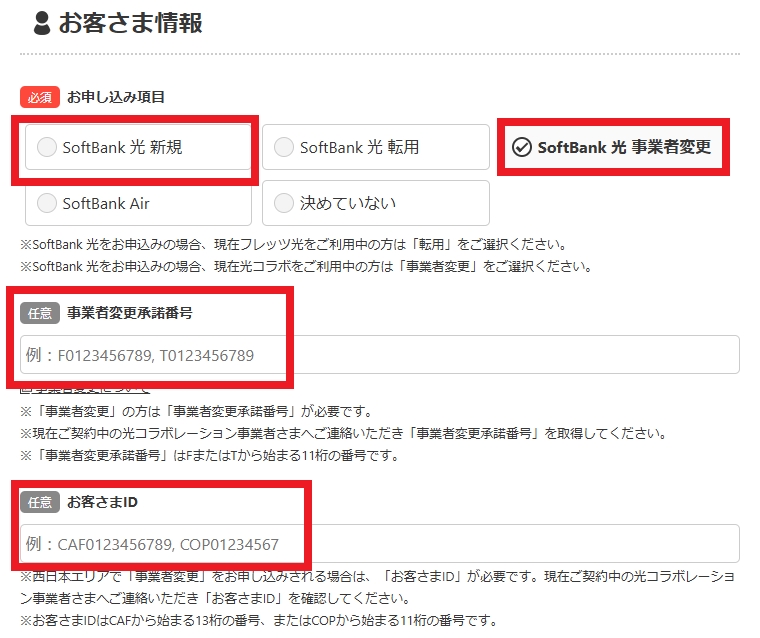
Task: Click the お客さまID field label
Action: (102, 502)
